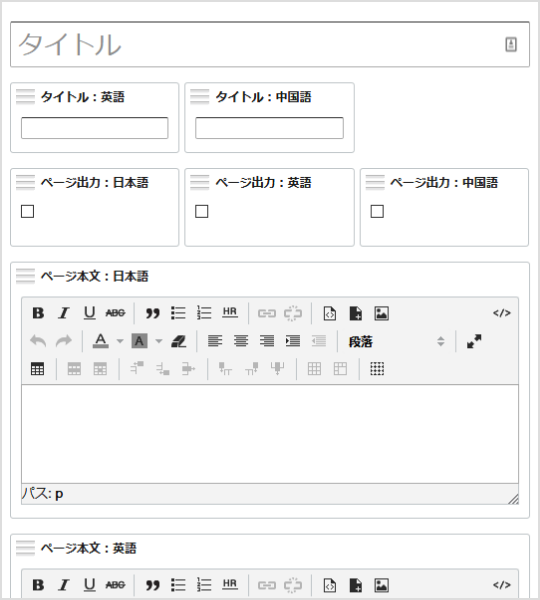This screenshot has height=600, width=540.
Task: Grab drag handle of ページ本文:日本語
Action: point(25,276)
